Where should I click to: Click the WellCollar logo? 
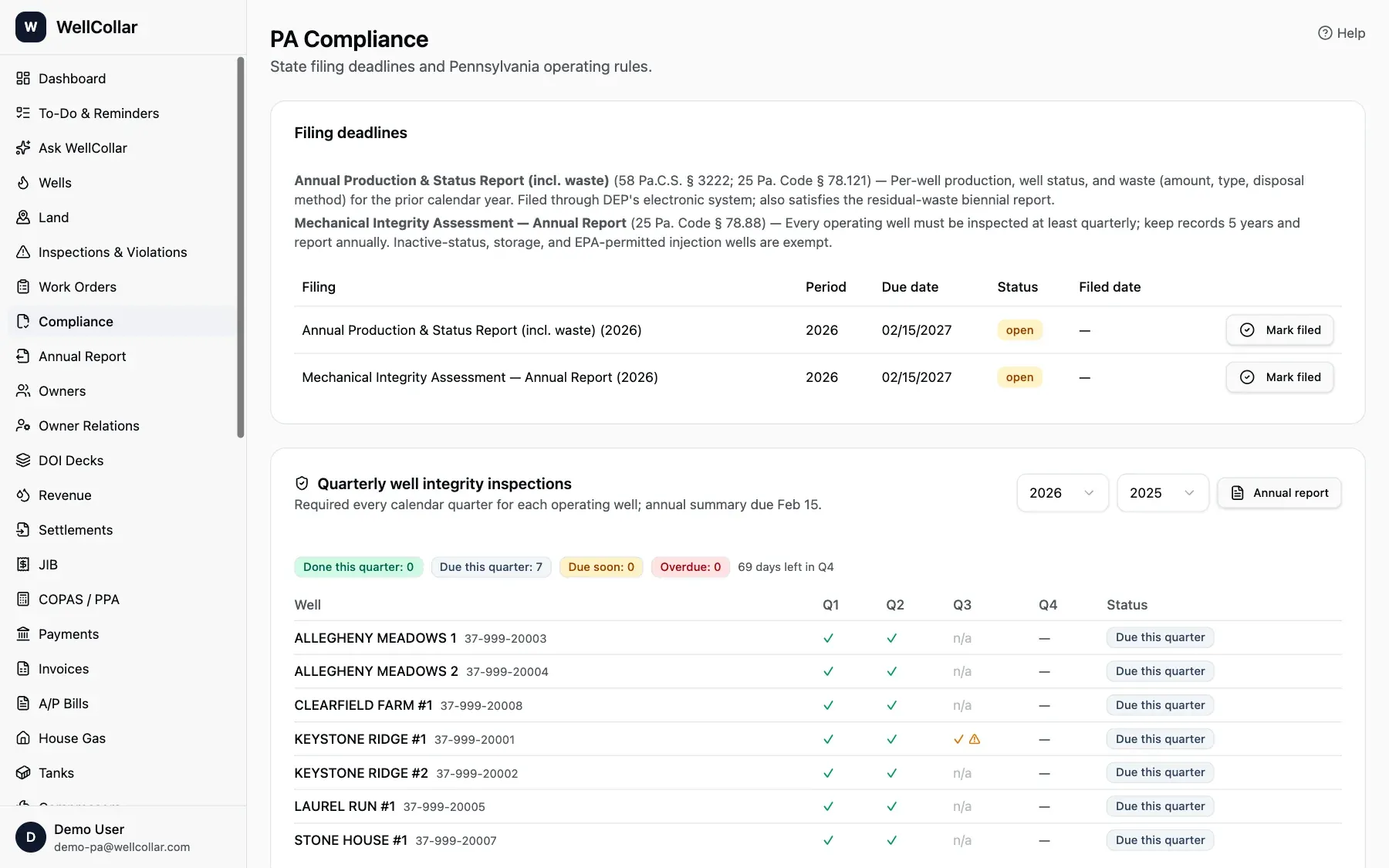[31, 27]
